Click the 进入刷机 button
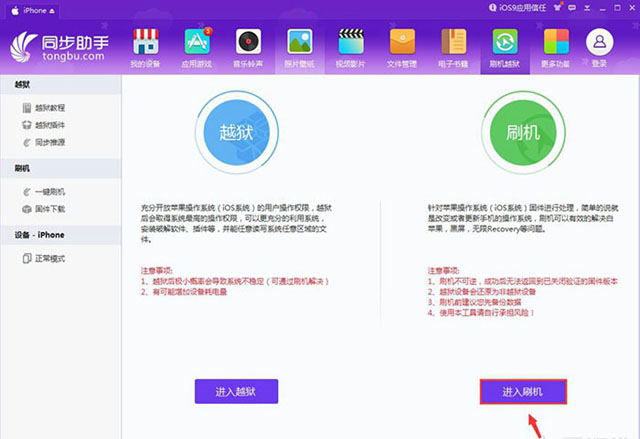The width and height of the screenshot is (640, 439). (523, 392)
